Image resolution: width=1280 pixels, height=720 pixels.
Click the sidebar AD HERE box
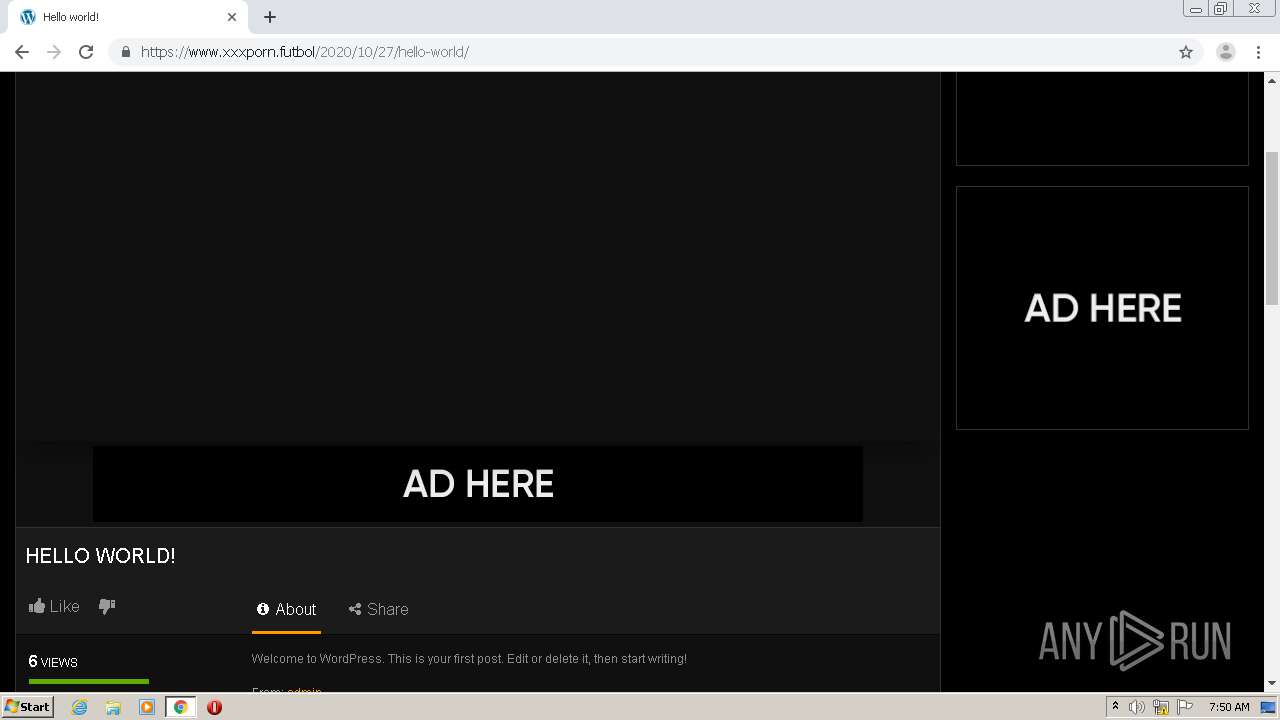pyautogui.click(x=1102, y=308)
